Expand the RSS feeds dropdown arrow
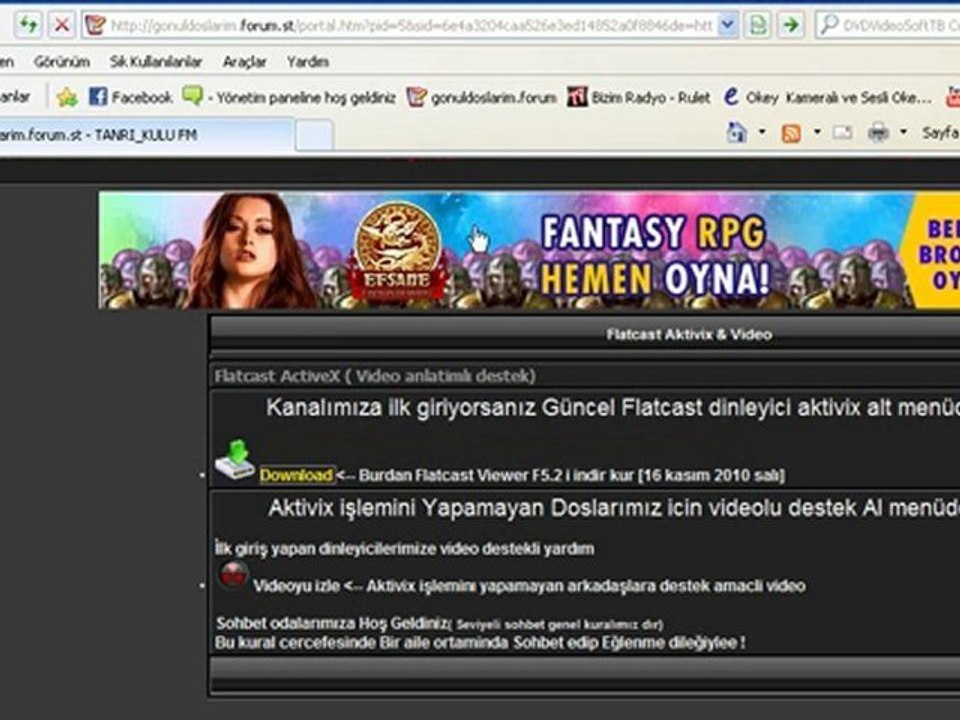Screen dimensions: 960x720 coord(817,132)
